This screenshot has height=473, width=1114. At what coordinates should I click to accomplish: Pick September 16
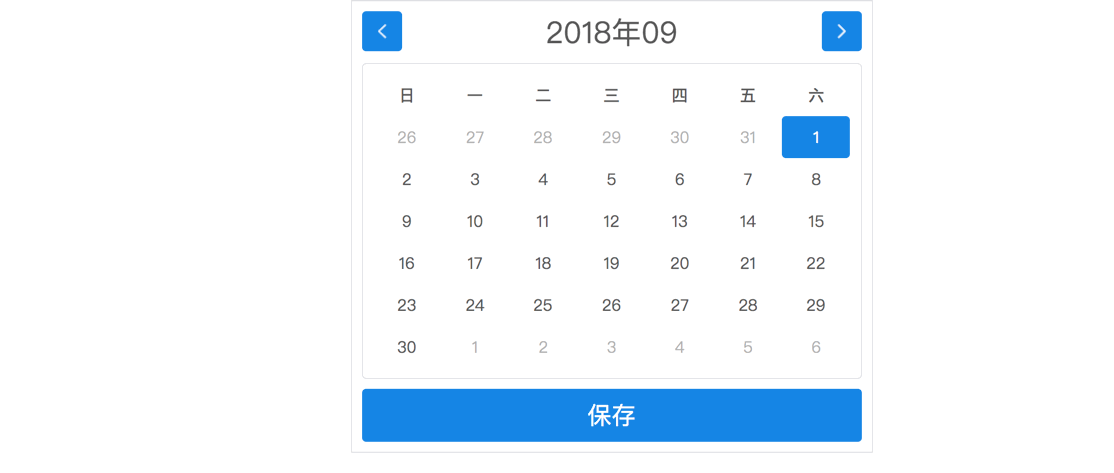pyautogui.click(x=406, y=263)
